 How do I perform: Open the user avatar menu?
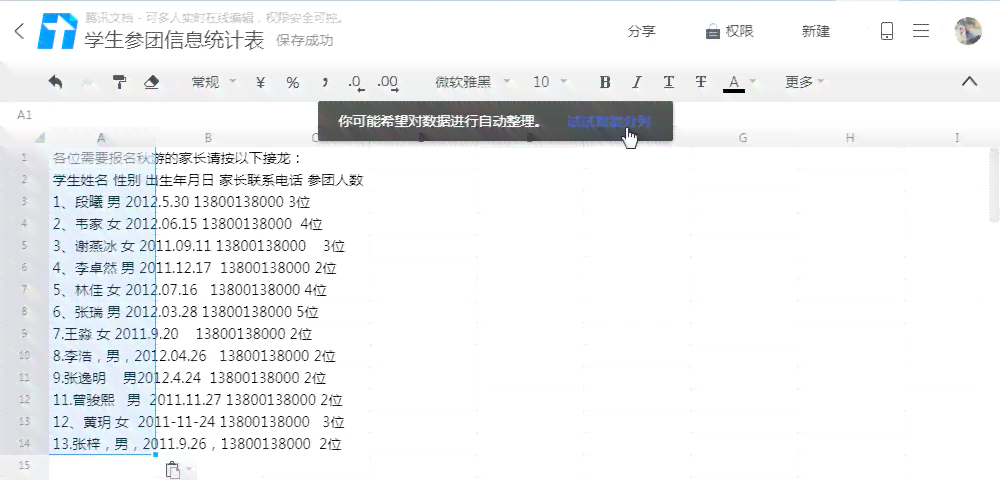[x=967, y=31]
